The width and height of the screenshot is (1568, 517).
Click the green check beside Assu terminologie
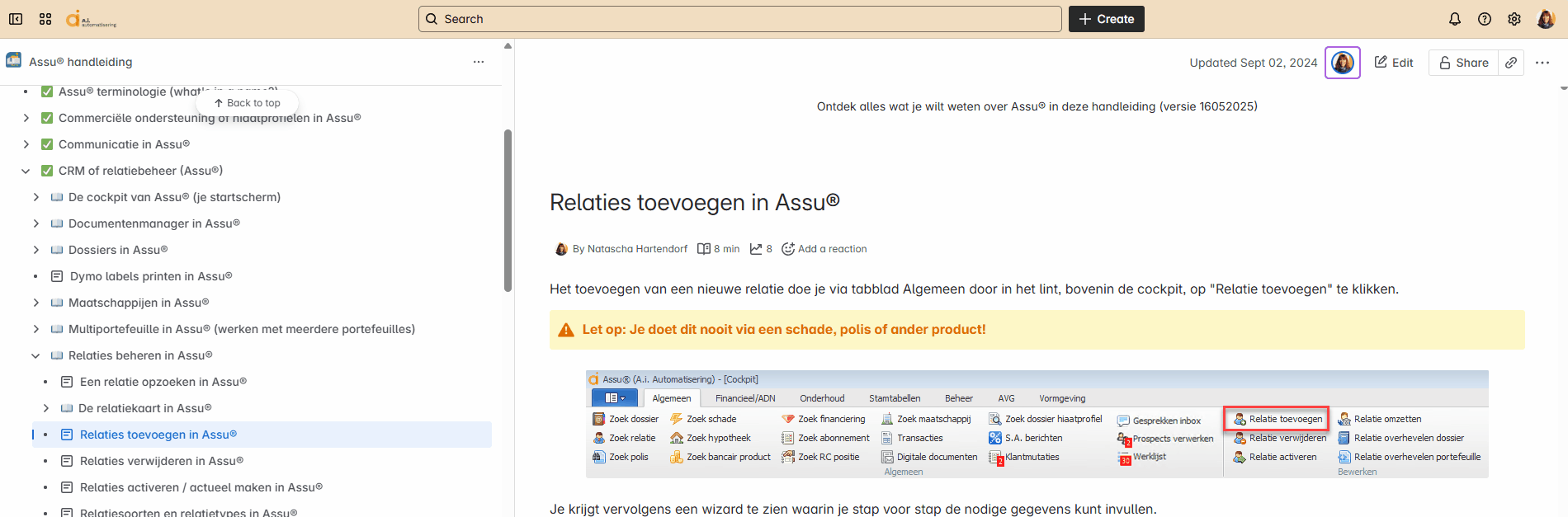[x=47, y=92]
